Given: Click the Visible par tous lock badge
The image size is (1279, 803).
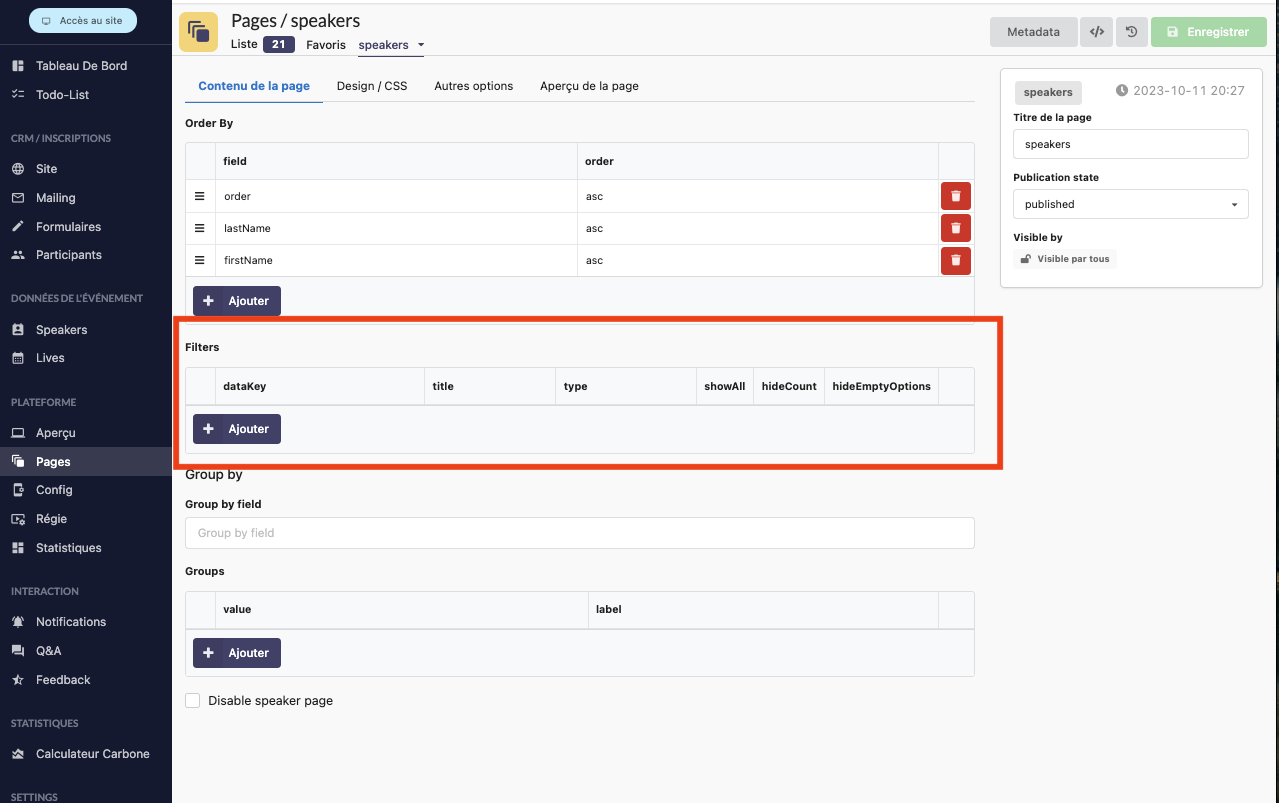Looking at the screenshot, I should click(1065, 259).
